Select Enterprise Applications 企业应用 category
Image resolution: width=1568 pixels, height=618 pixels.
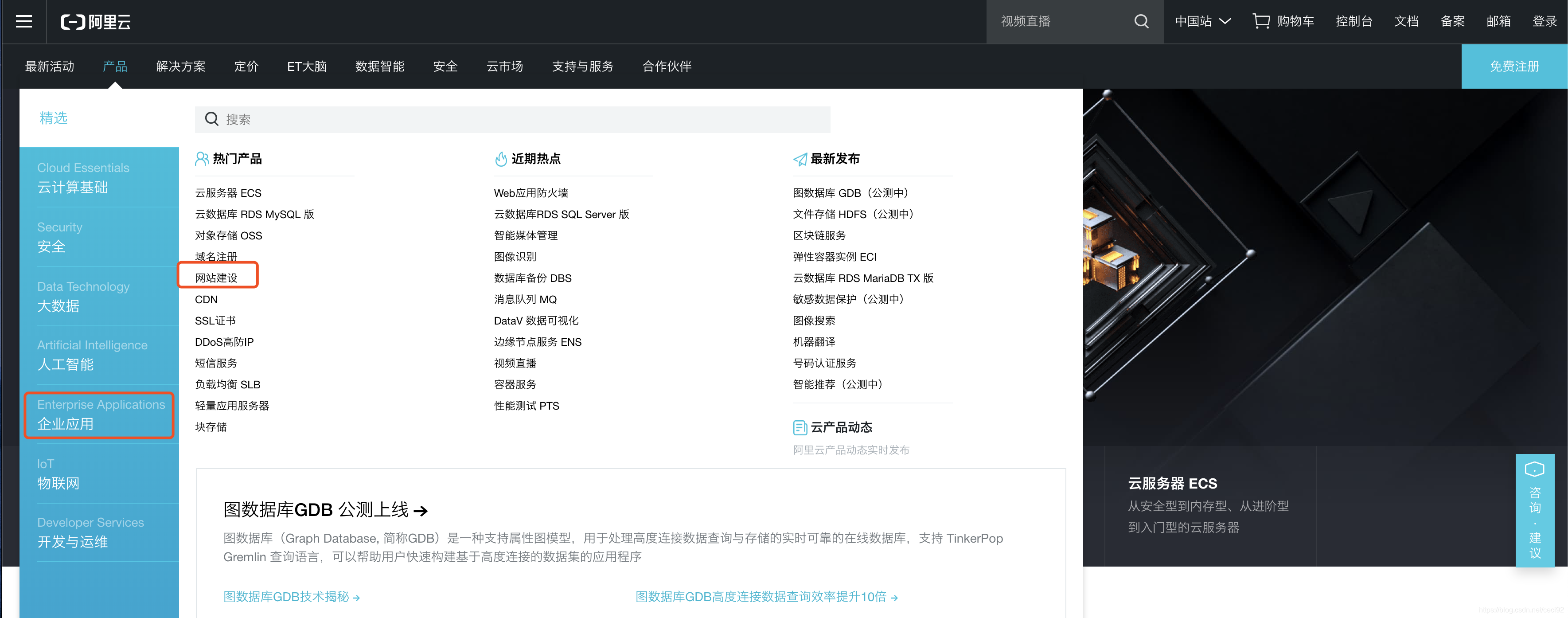click(99, 415)
